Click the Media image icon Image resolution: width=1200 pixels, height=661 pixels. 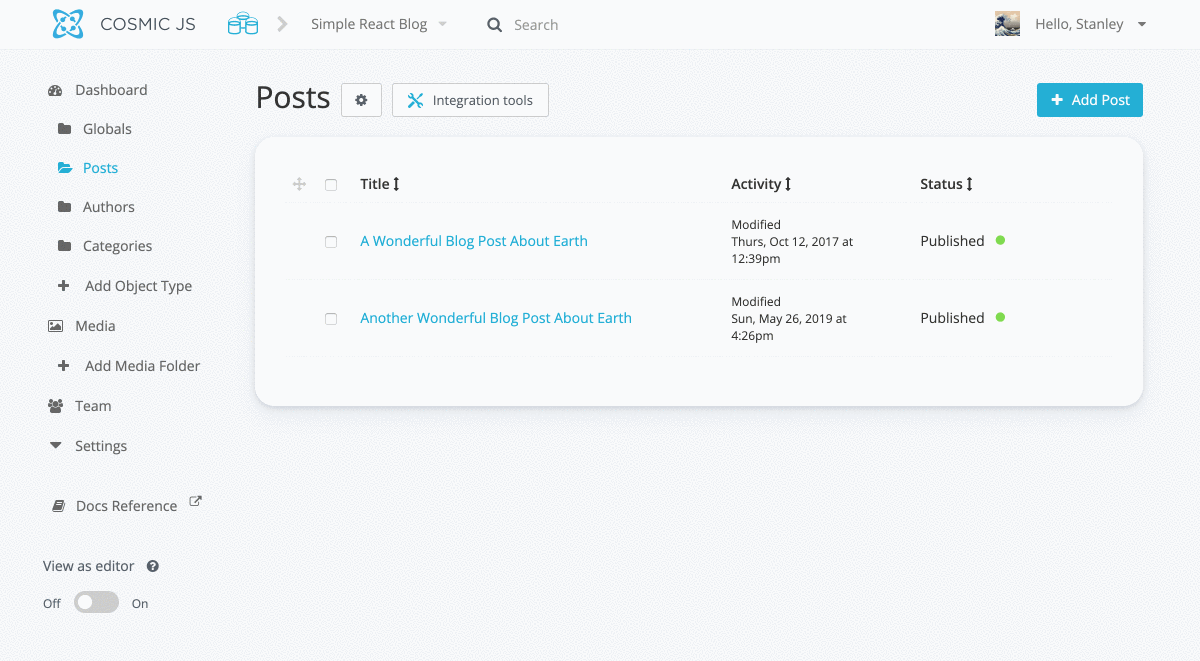click(x=55, y=326)
